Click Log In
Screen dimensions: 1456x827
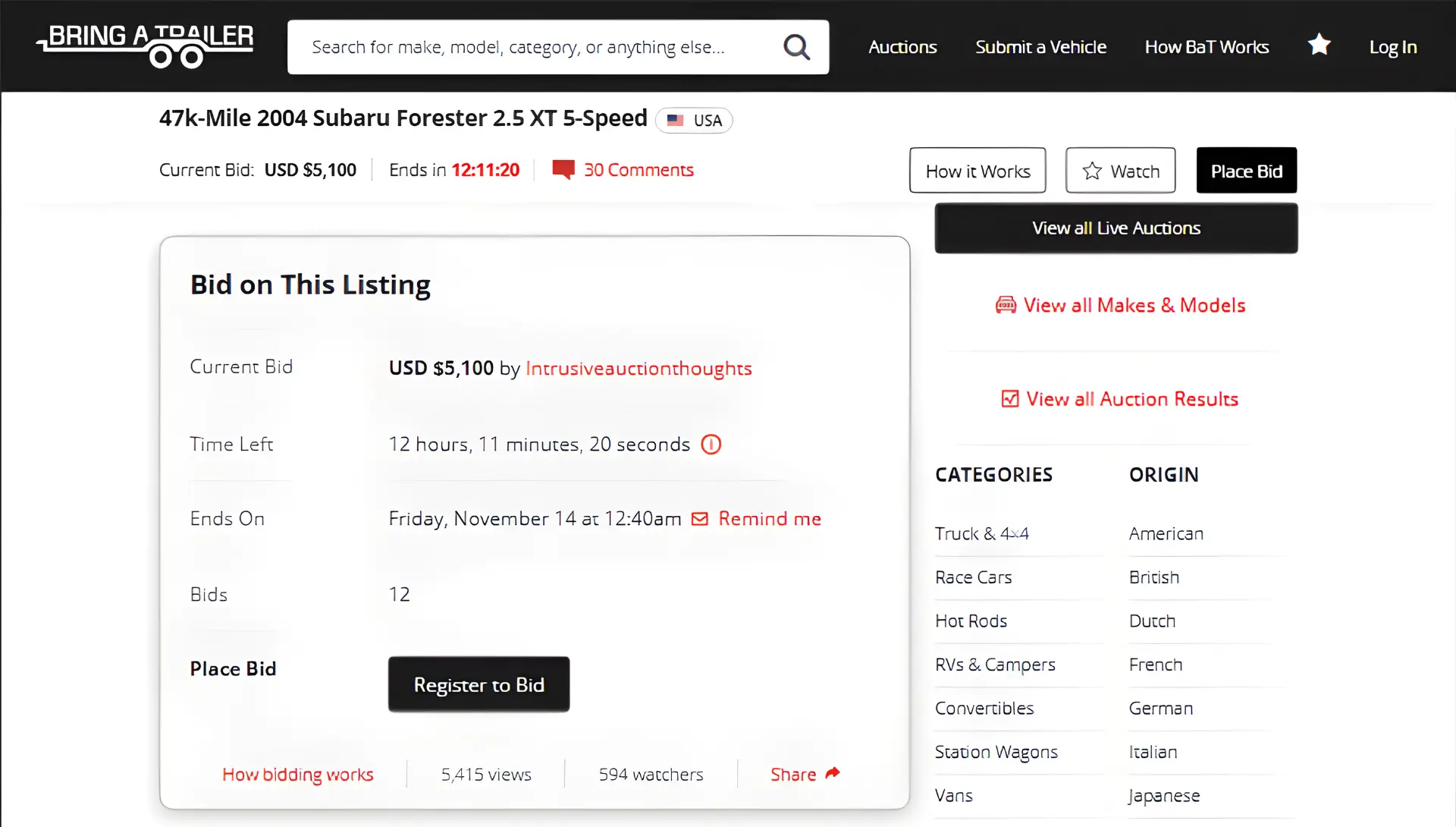[1393, 47]
